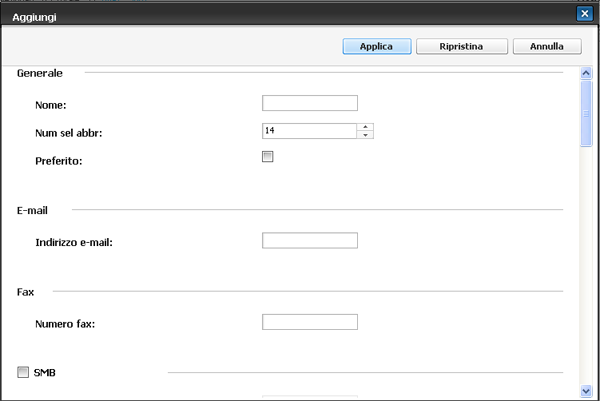Click the scrollbar down arrow
600x401 pixels.
click(x=587, y=390)
